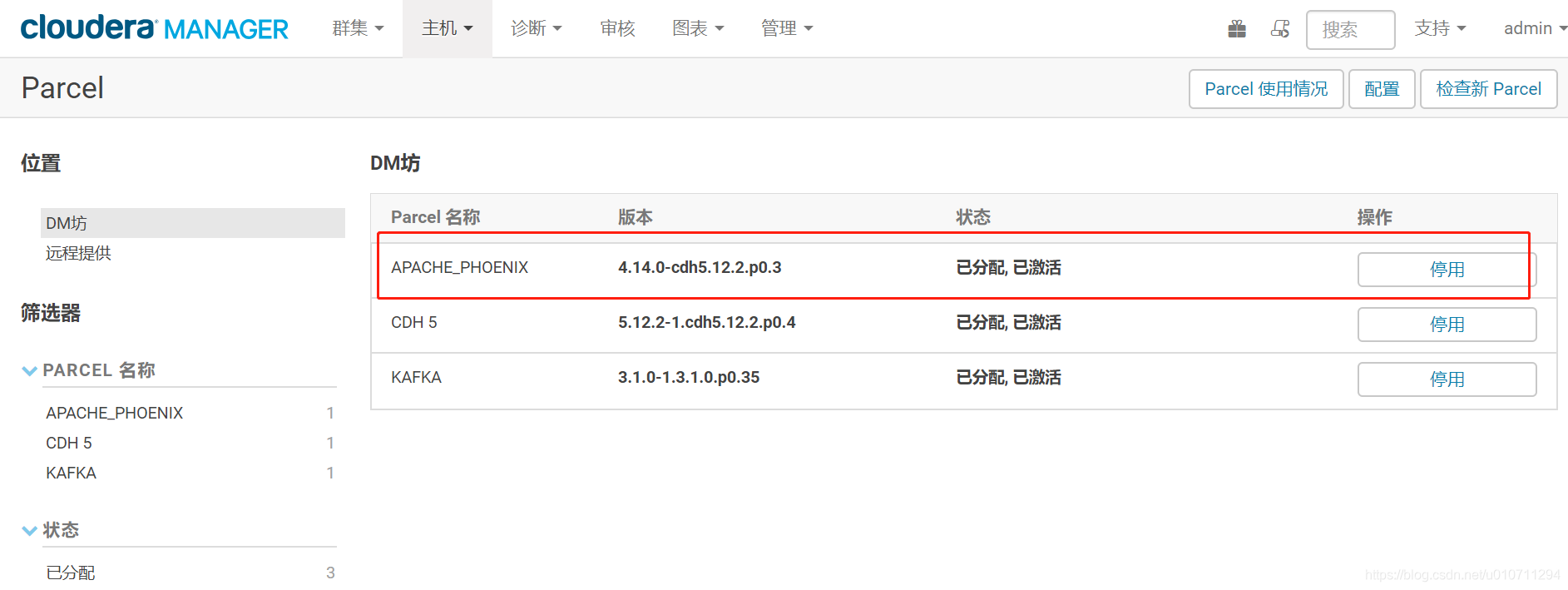
Task: Click the 配置 button
Action: coord(1382,89)
